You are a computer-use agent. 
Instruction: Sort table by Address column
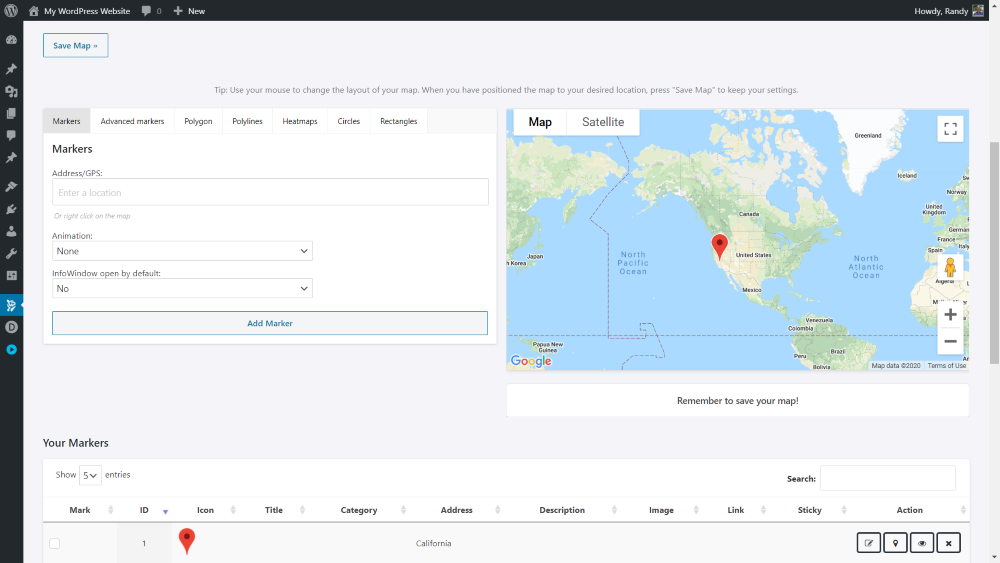coord(457,510)
